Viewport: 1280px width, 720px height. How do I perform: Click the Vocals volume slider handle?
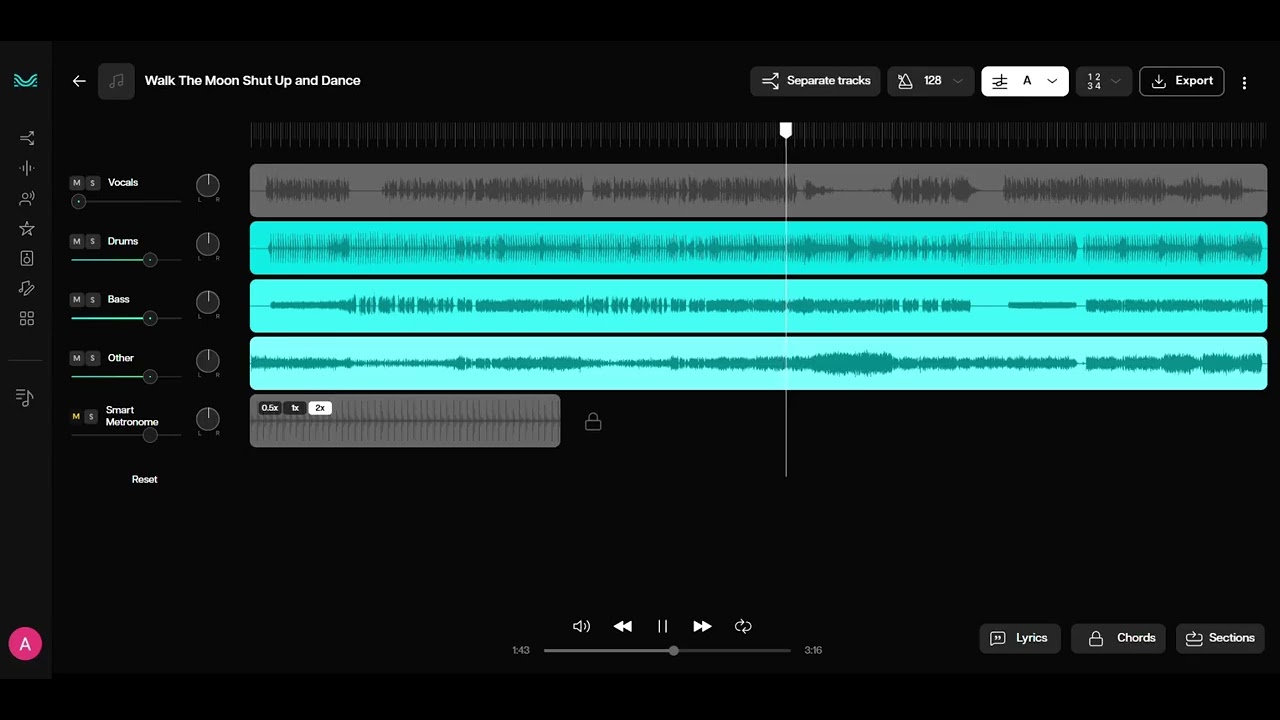click(x=79, y=202)
